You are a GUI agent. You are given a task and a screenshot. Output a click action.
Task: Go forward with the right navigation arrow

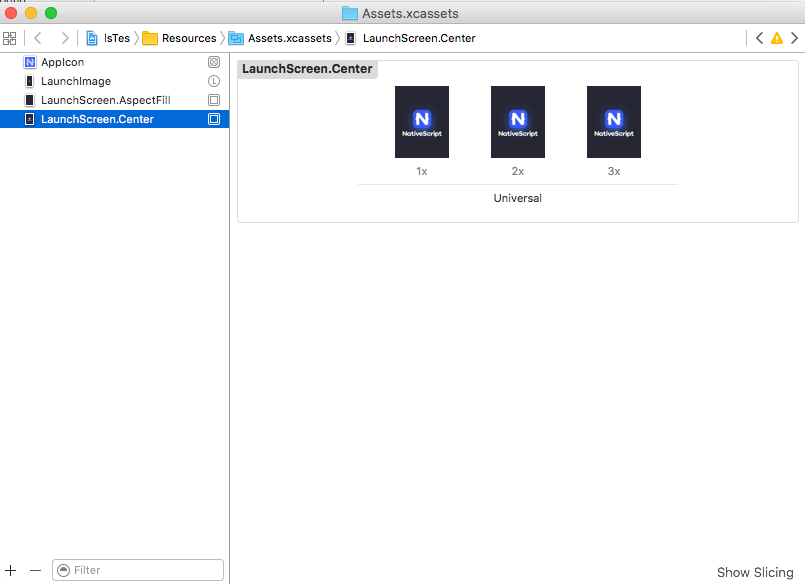click(65, 38)
